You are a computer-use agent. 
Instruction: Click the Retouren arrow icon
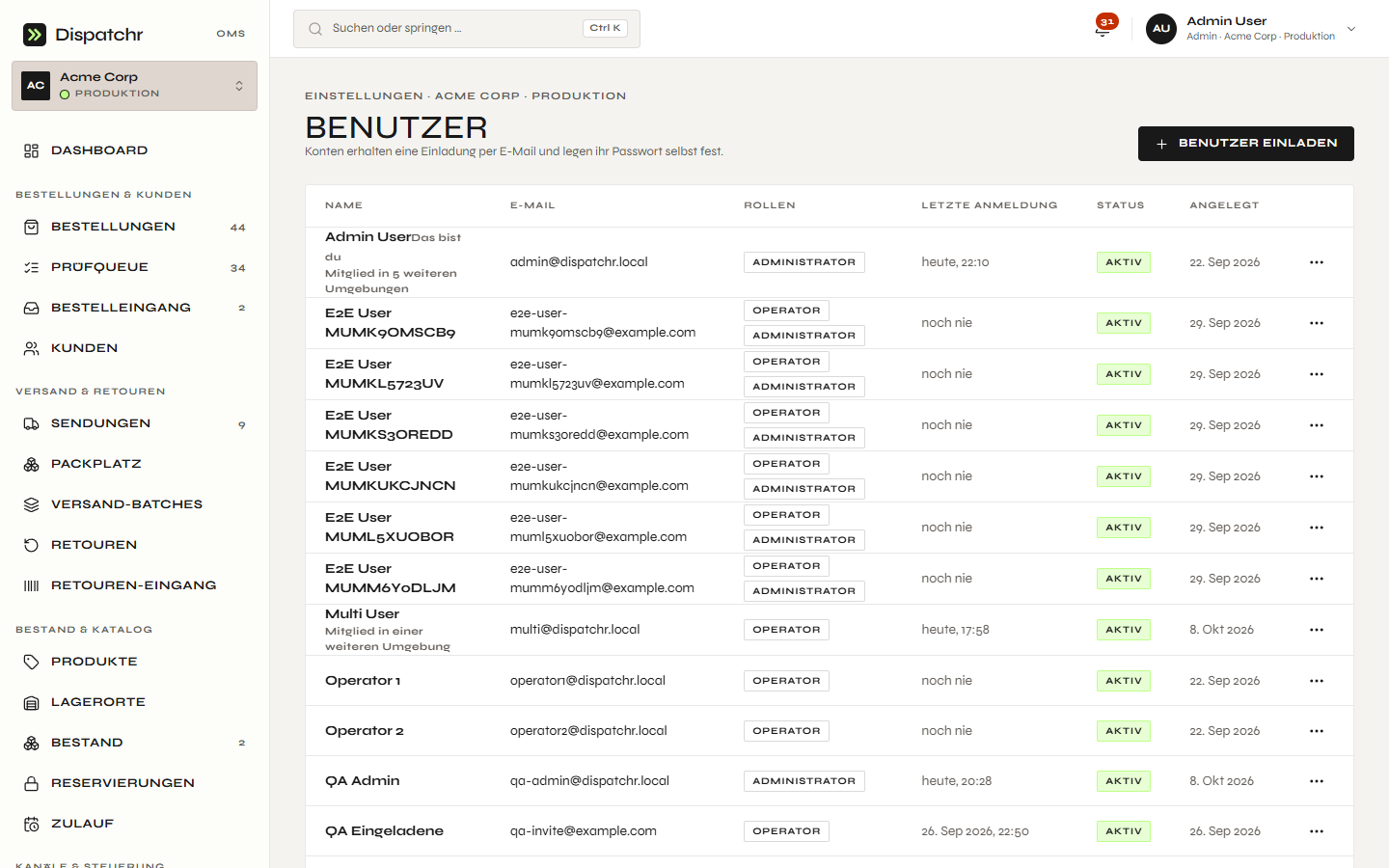32,545
